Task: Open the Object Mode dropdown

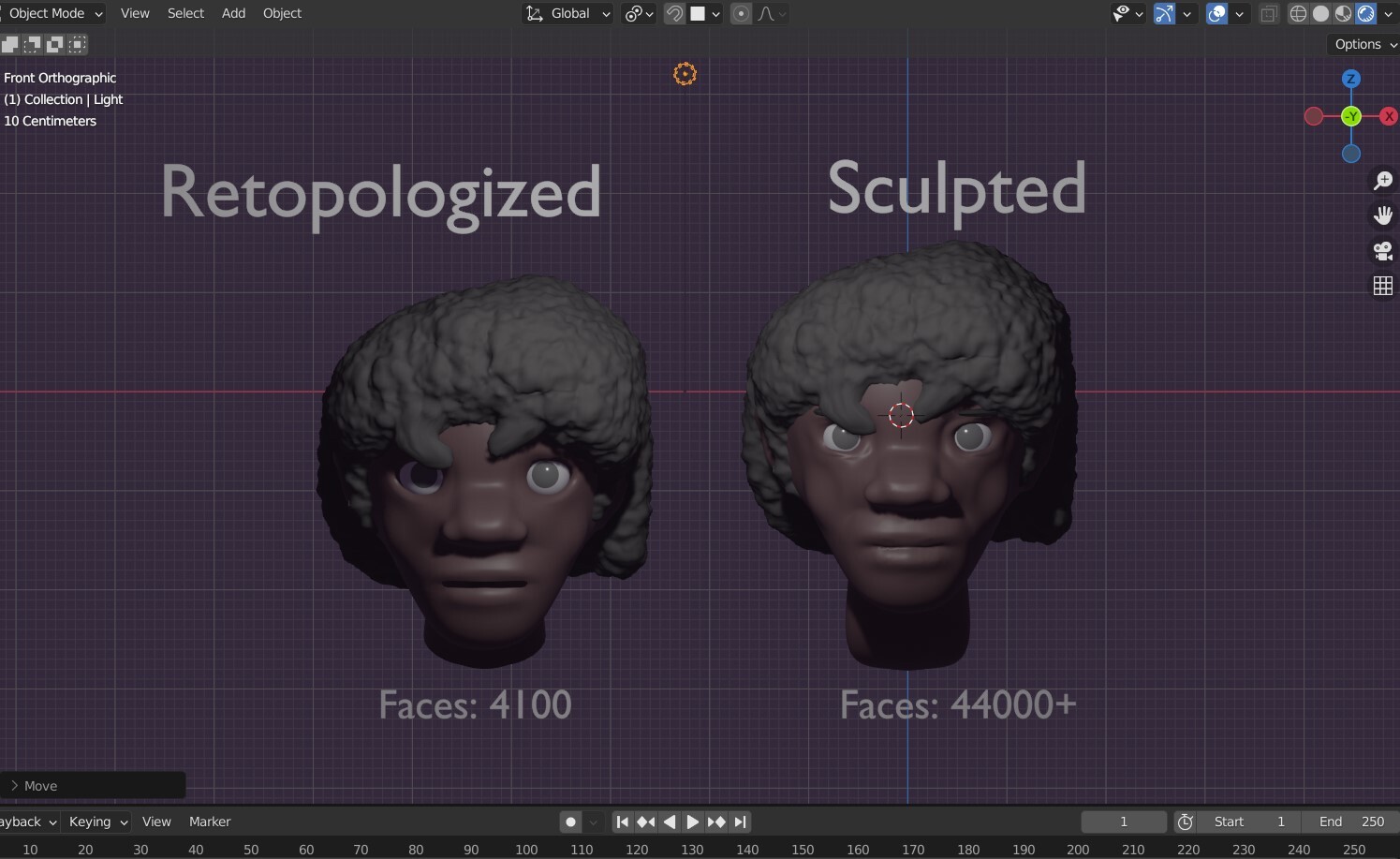Action: pyautogui.click(x=53, y=13)
